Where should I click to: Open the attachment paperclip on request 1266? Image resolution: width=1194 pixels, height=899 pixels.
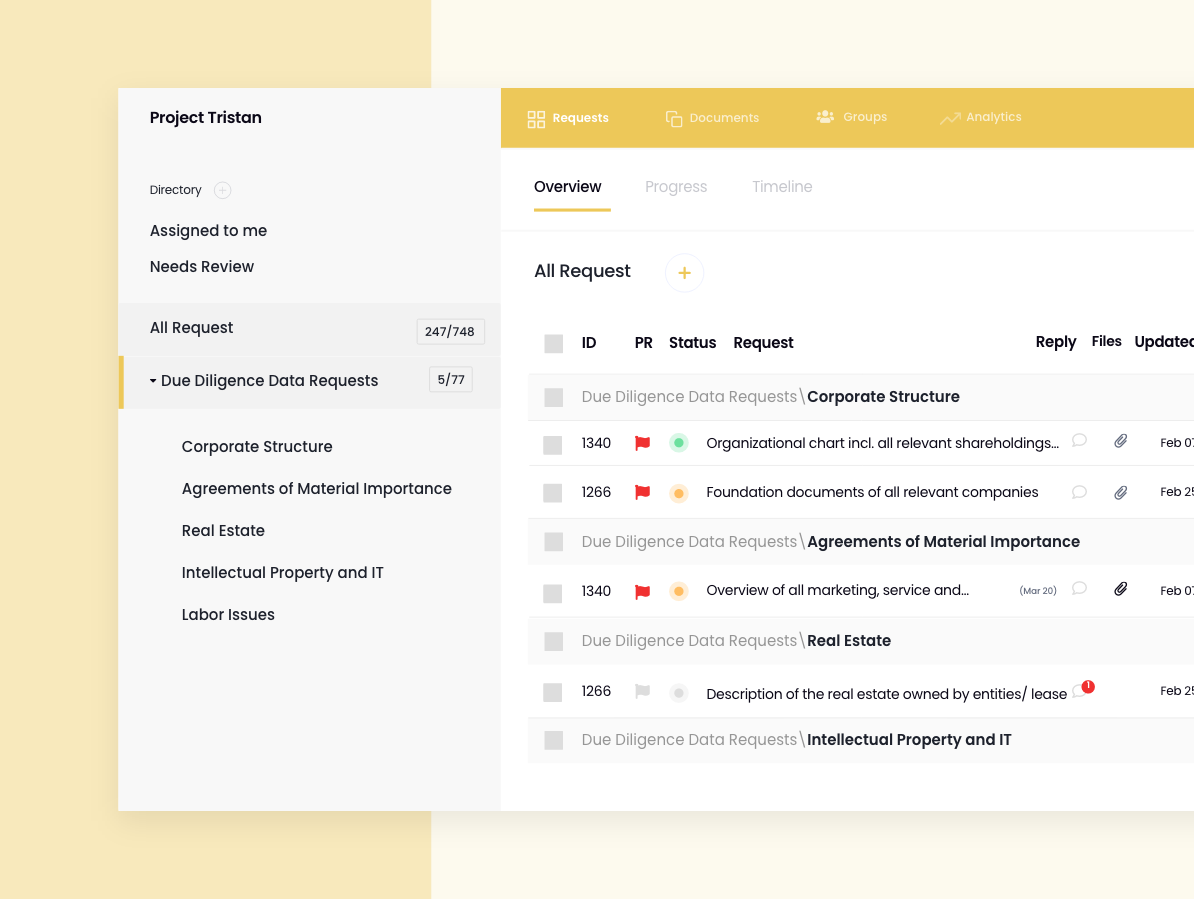(x=1120, y=492)
